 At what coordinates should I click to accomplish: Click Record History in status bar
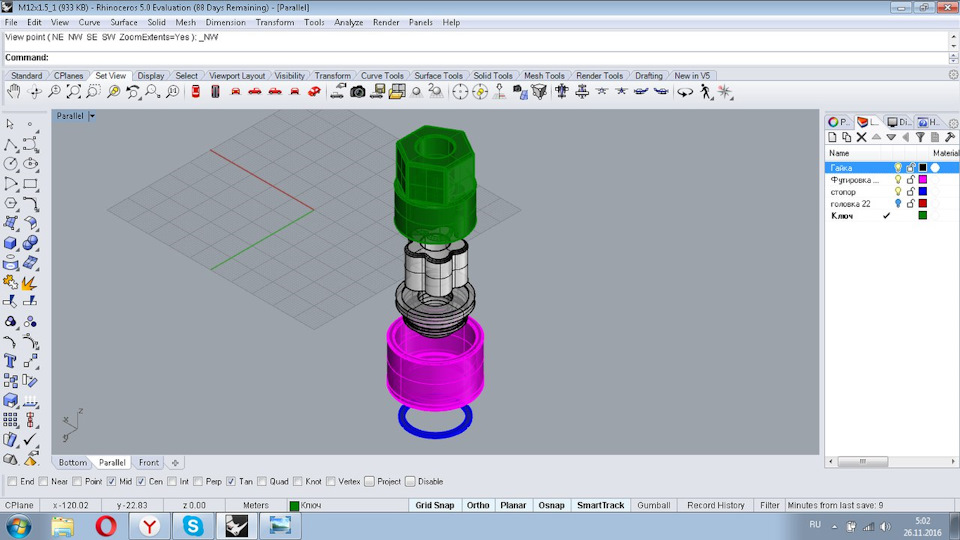point(716,506)
